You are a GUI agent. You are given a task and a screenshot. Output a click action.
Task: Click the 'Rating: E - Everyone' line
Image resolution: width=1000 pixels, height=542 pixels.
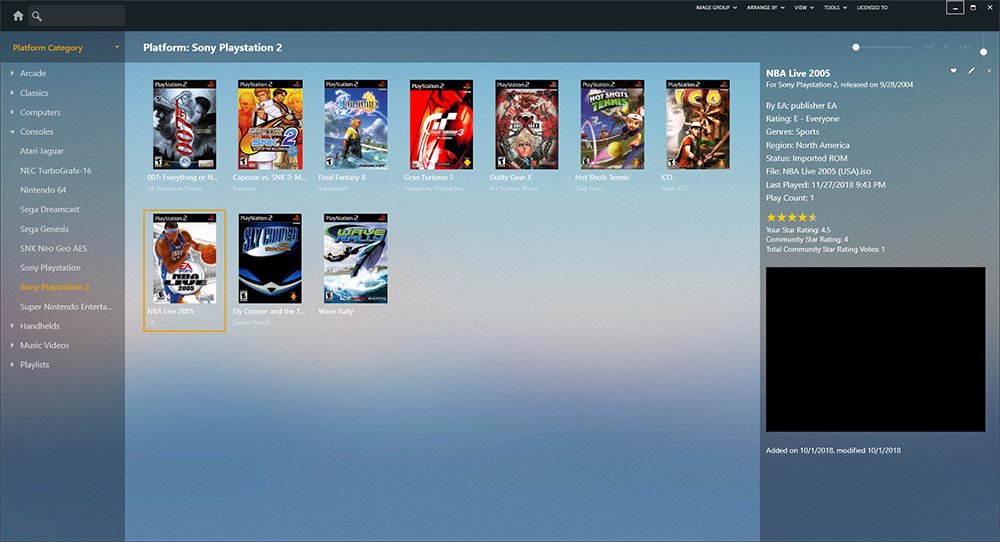(x=802, y=119)
